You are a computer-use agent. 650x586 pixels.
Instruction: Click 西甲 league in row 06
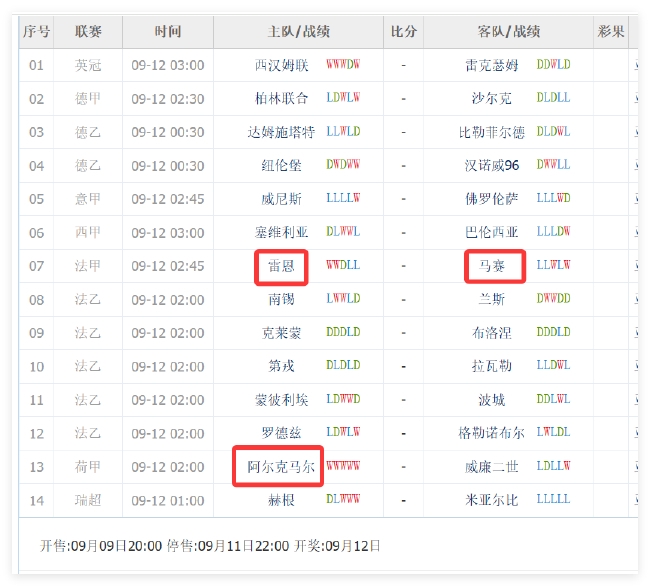(88, 232)
